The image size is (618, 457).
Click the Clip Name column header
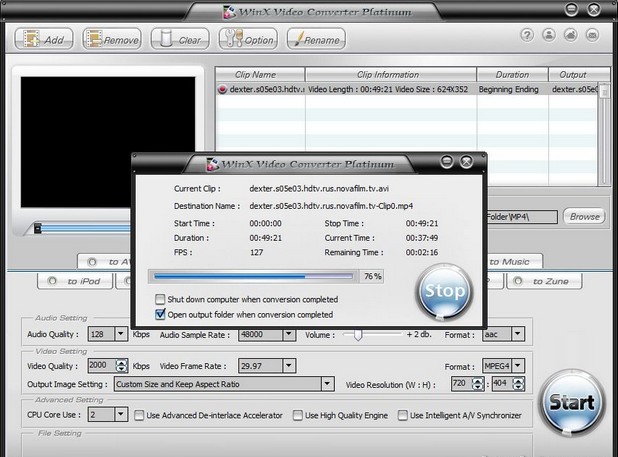[x=260, y=74]
